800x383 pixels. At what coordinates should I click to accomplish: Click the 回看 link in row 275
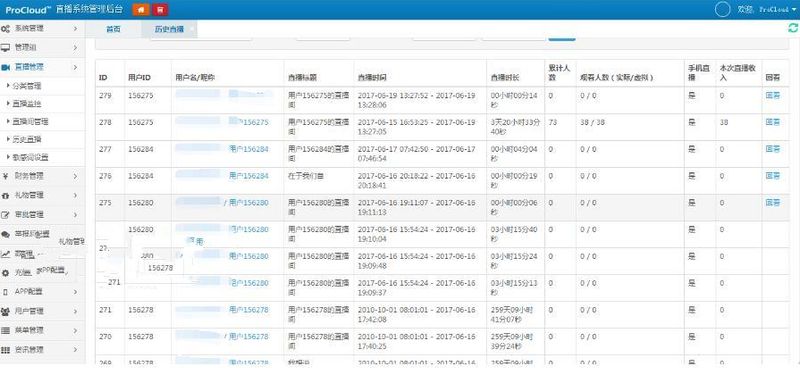coord(772,202)
